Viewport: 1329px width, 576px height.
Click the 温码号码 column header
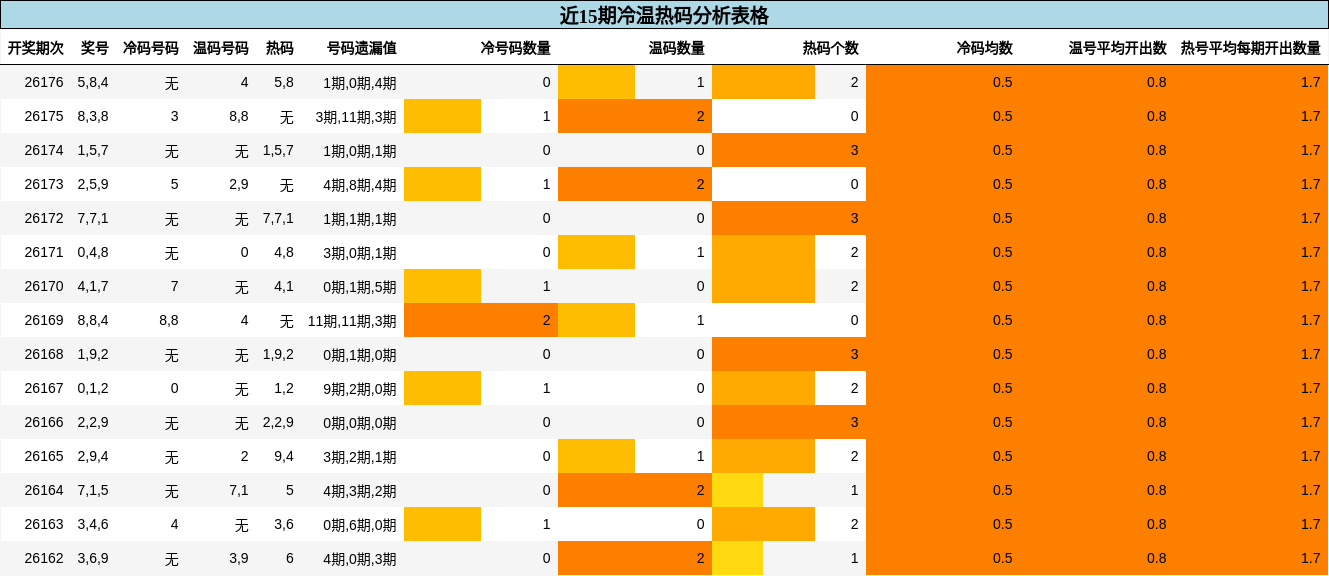[x=221, y=48]
